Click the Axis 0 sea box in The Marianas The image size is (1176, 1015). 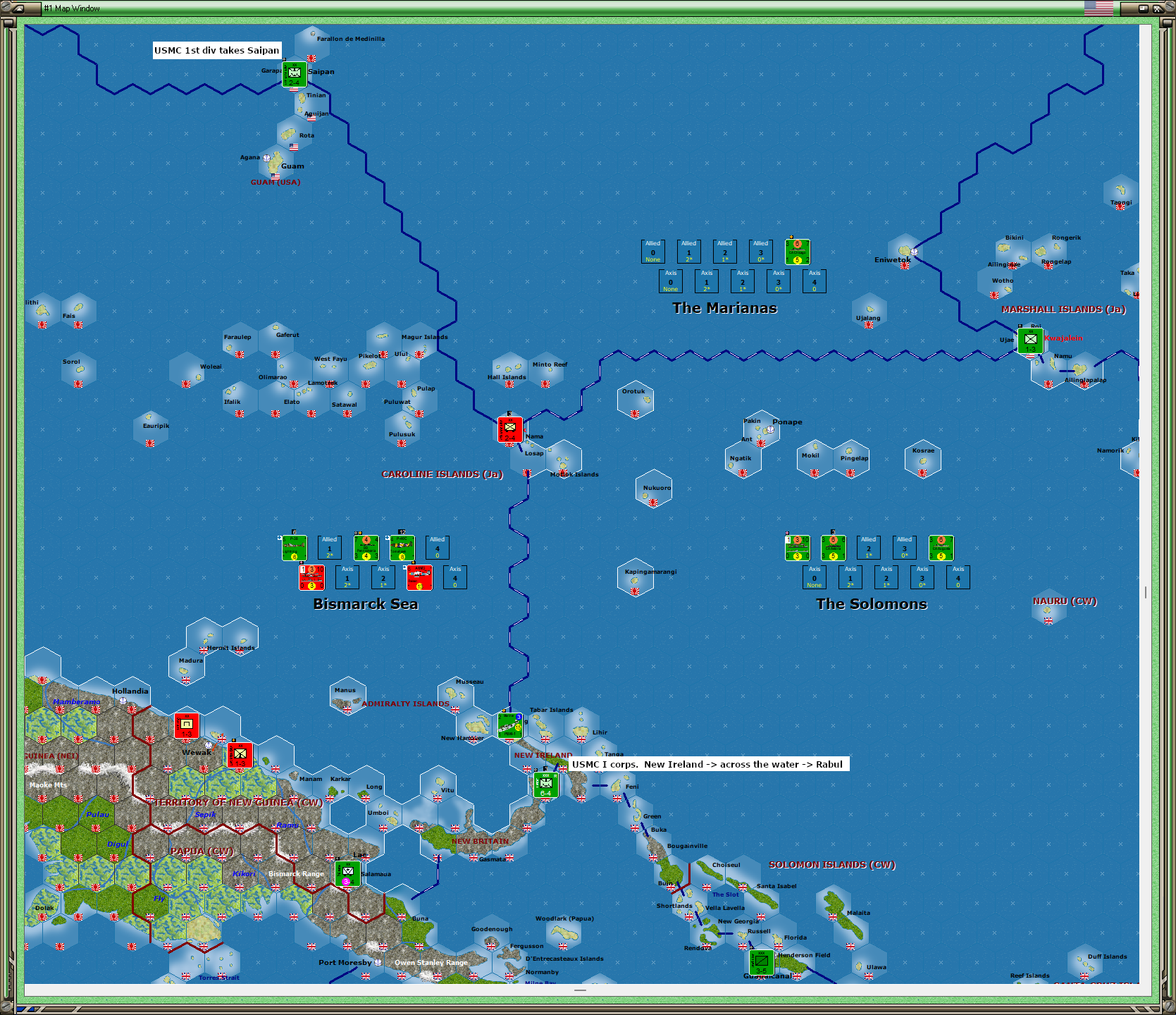[x=671, y=281]
